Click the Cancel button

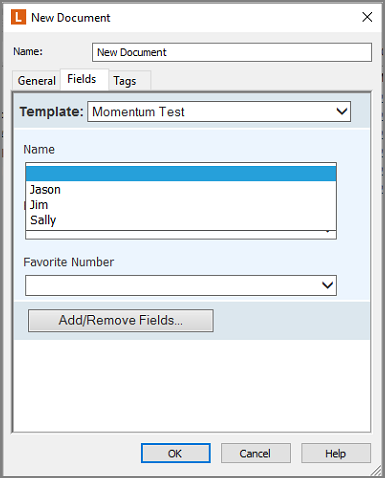click(256, 453)
